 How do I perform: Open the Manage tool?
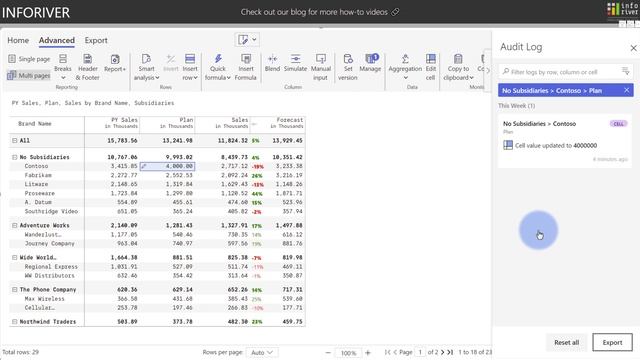point(370,63)
